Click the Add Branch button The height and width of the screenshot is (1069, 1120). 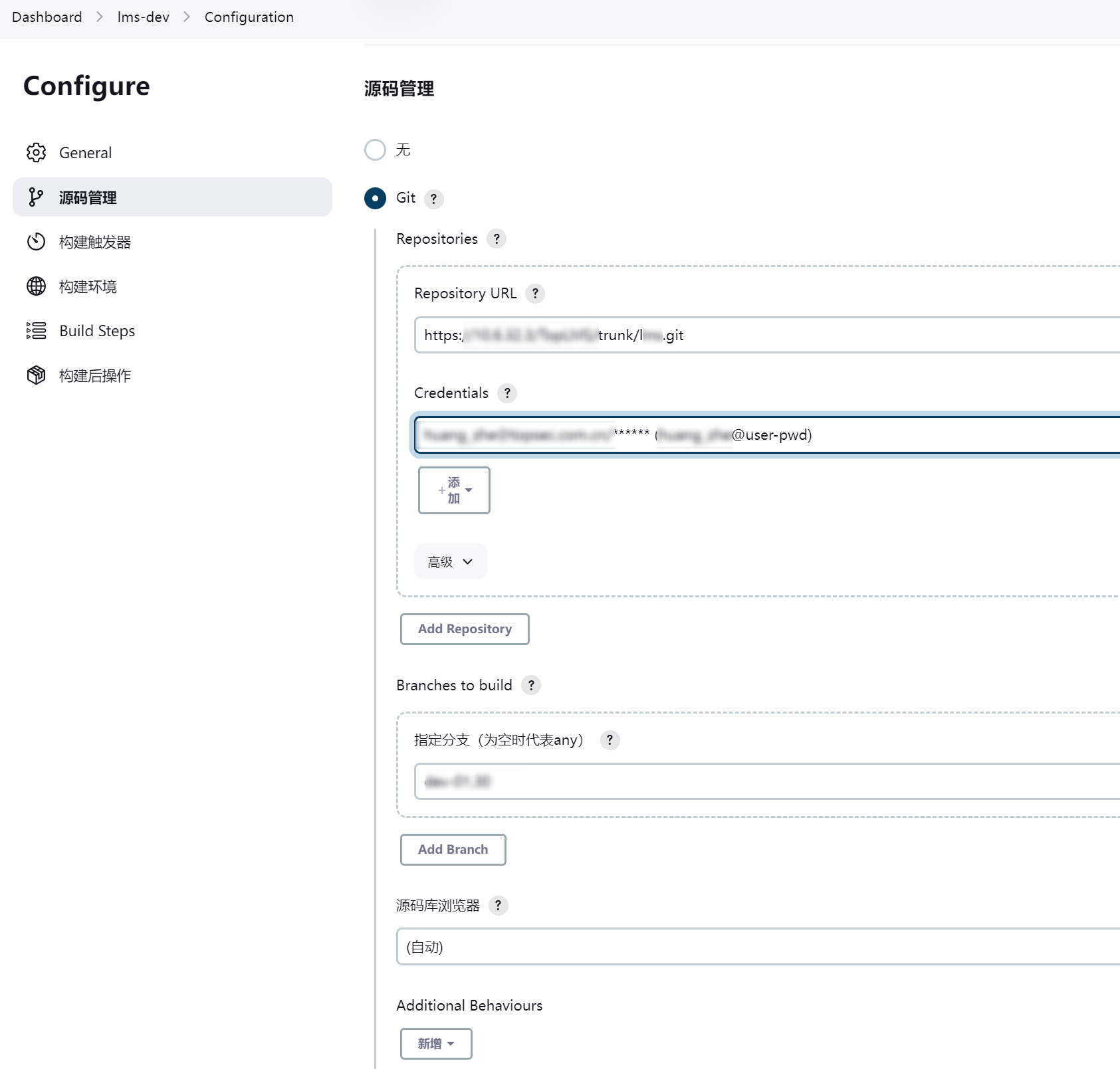click(x=453, y=850)
